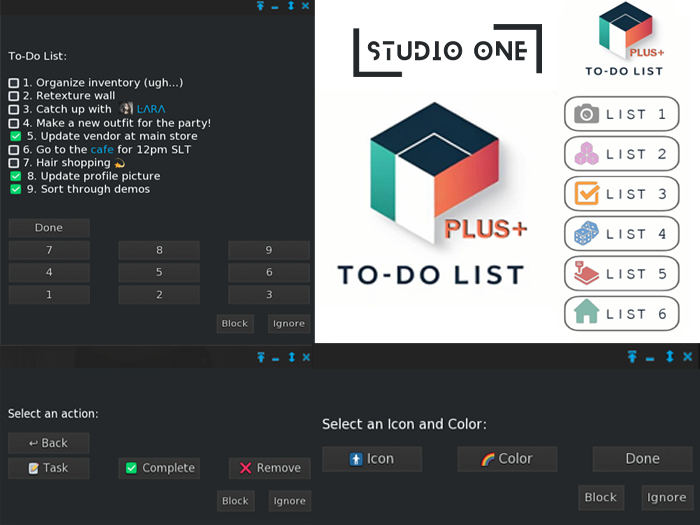Viewport: 700px width, 525px height.
Task: Click the Studio One logo
Action: [x=447, y=50]
